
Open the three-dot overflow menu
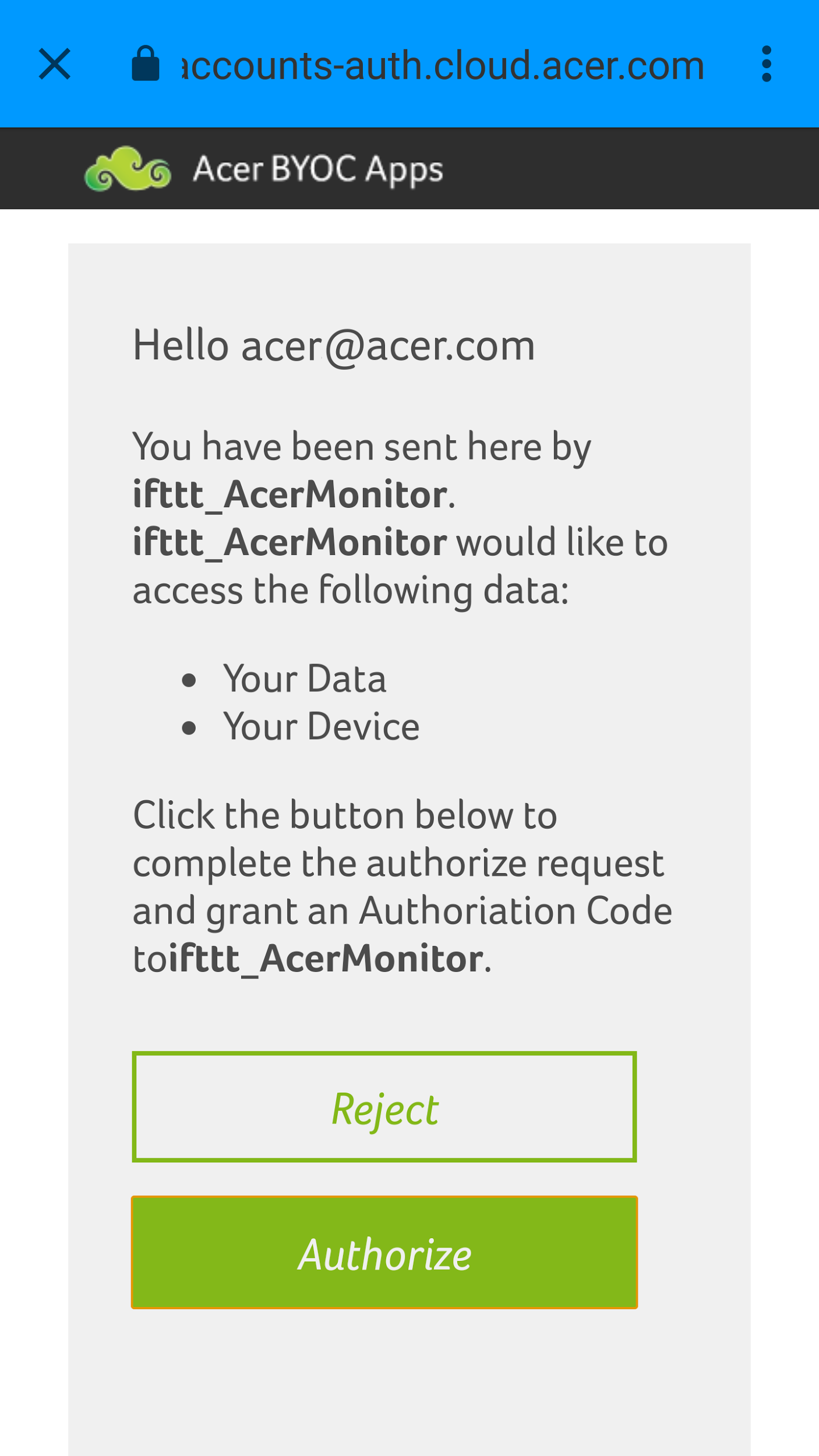coord(767,64)
